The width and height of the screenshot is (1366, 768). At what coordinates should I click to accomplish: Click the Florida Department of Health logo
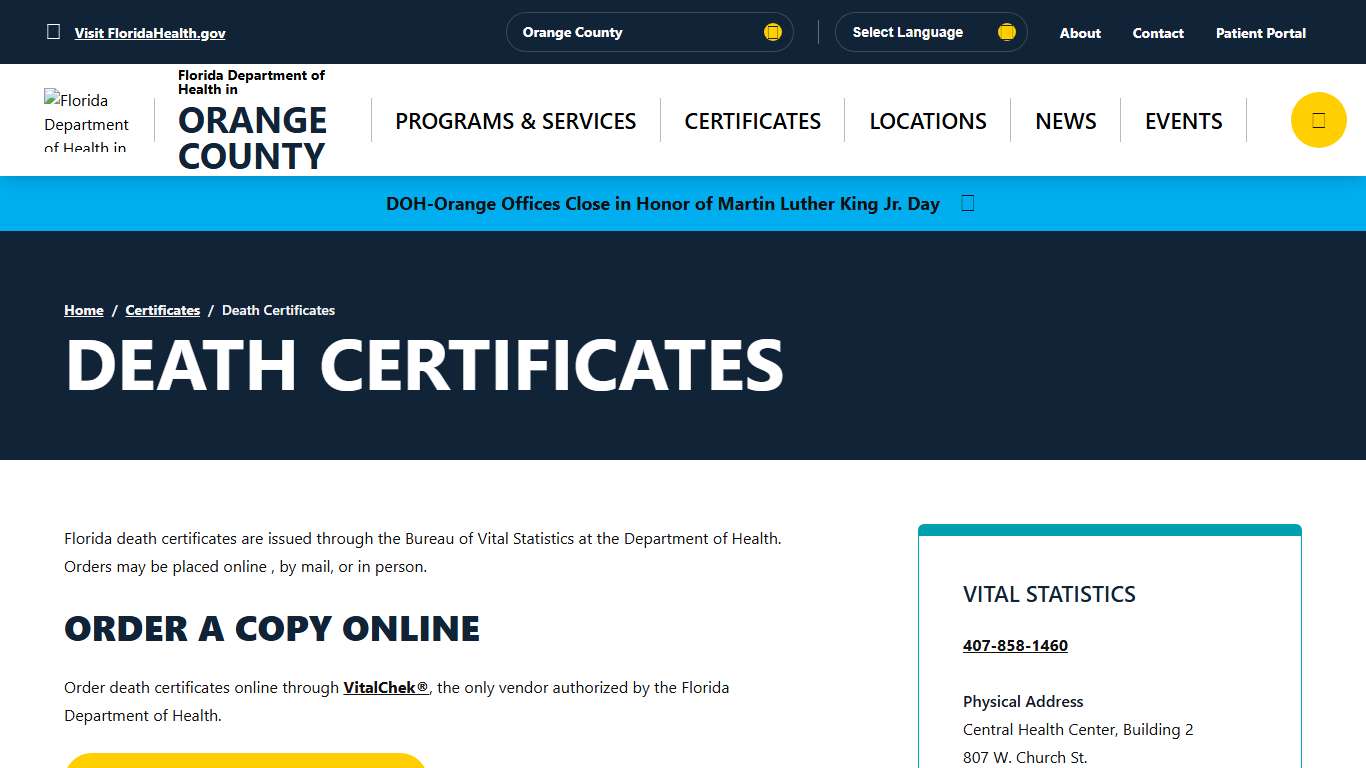(x=87, y=119)
